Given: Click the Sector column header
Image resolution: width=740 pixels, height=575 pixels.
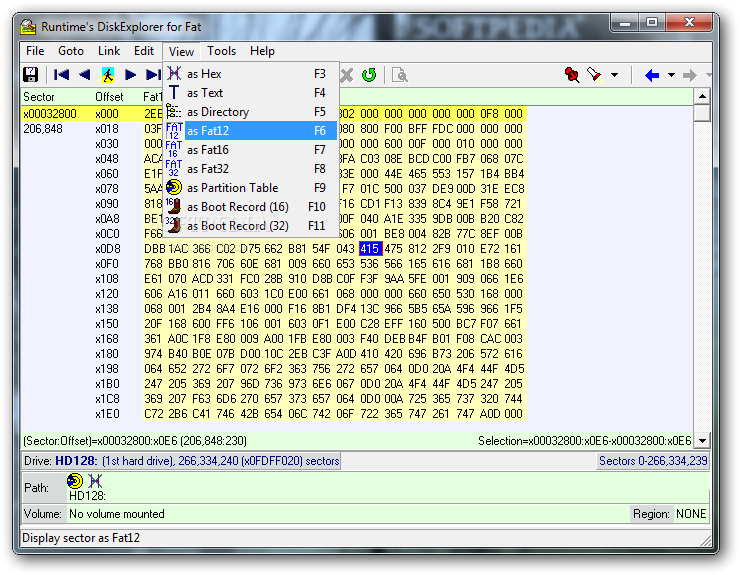Looking at the screenshot, I should (39, 97).
